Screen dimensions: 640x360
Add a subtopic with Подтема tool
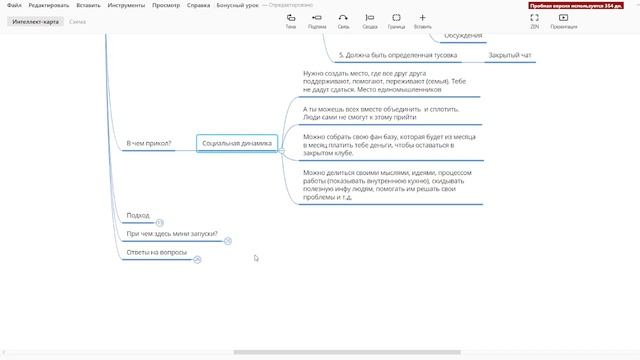pos(317,21)
